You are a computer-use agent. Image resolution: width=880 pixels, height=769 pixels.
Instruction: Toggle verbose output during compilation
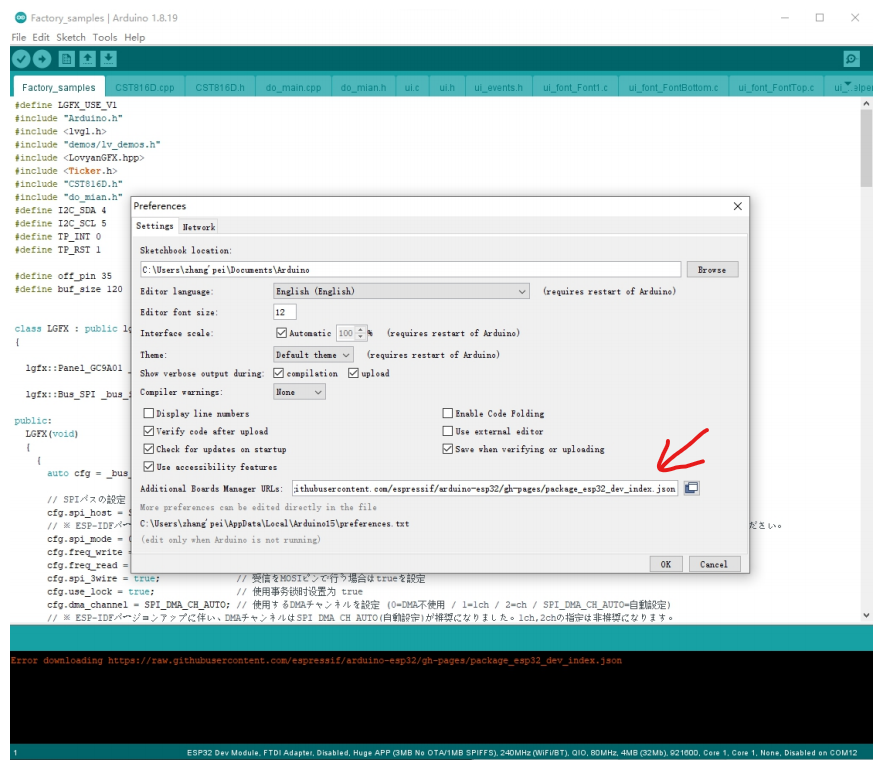[x=278, y=373]
